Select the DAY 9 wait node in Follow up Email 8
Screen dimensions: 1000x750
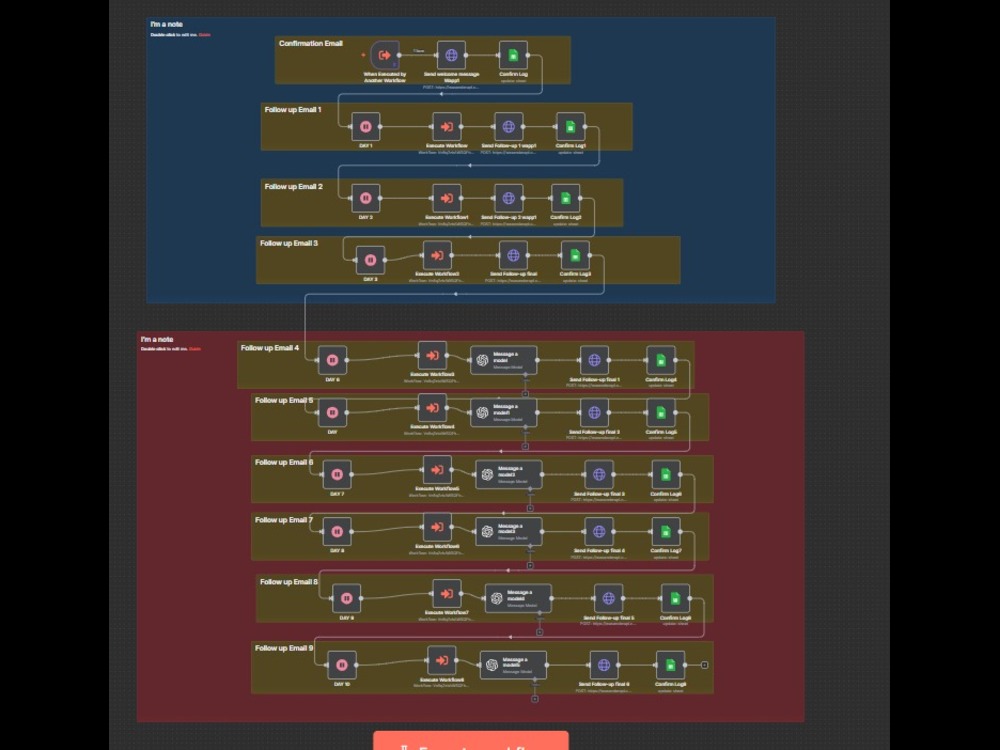(346, 598)
